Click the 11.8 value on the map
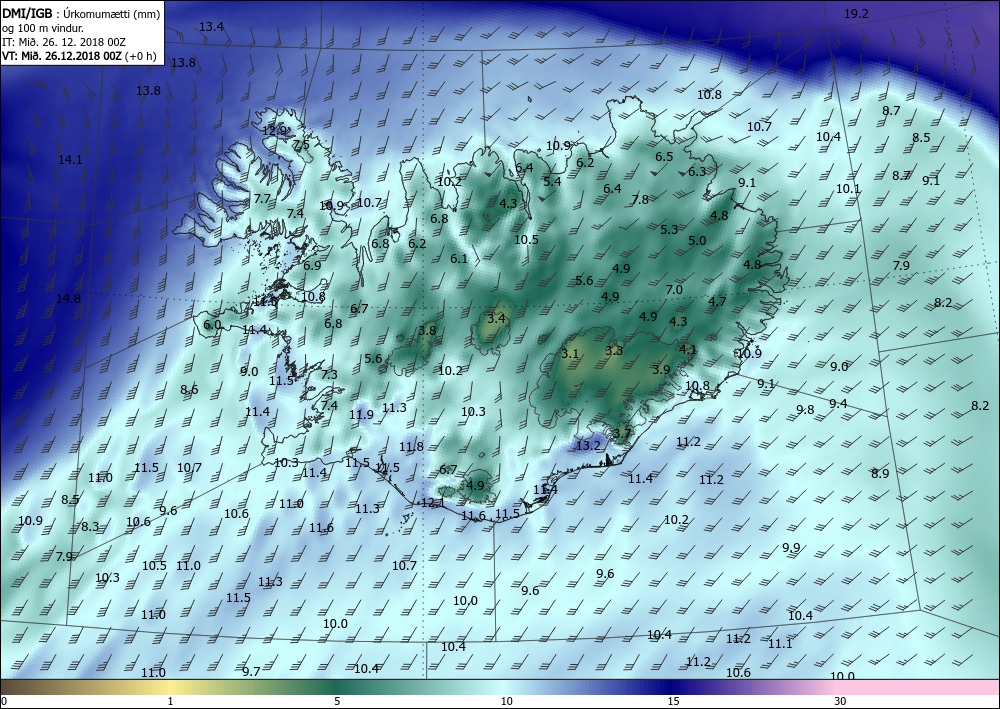Screen dimensions: 1000x709 pyautogui.click(x=411, y=446)
